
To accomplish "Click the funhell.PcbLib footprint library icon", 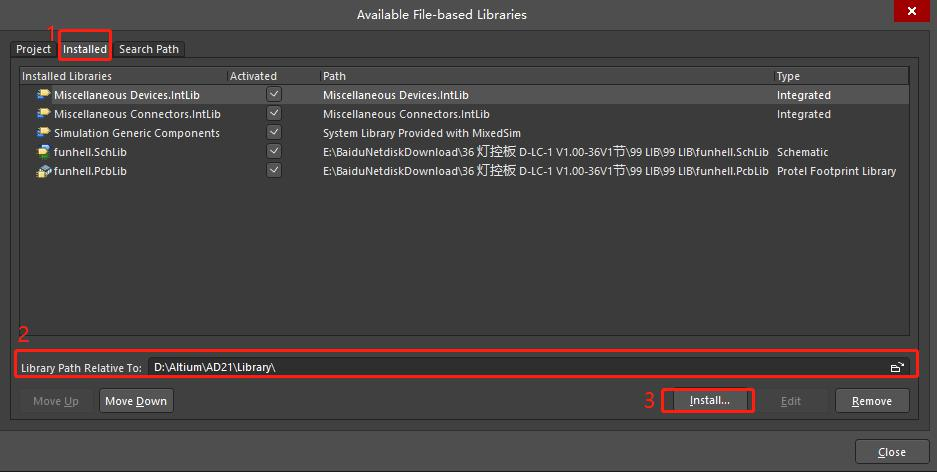I will (43, 171).
